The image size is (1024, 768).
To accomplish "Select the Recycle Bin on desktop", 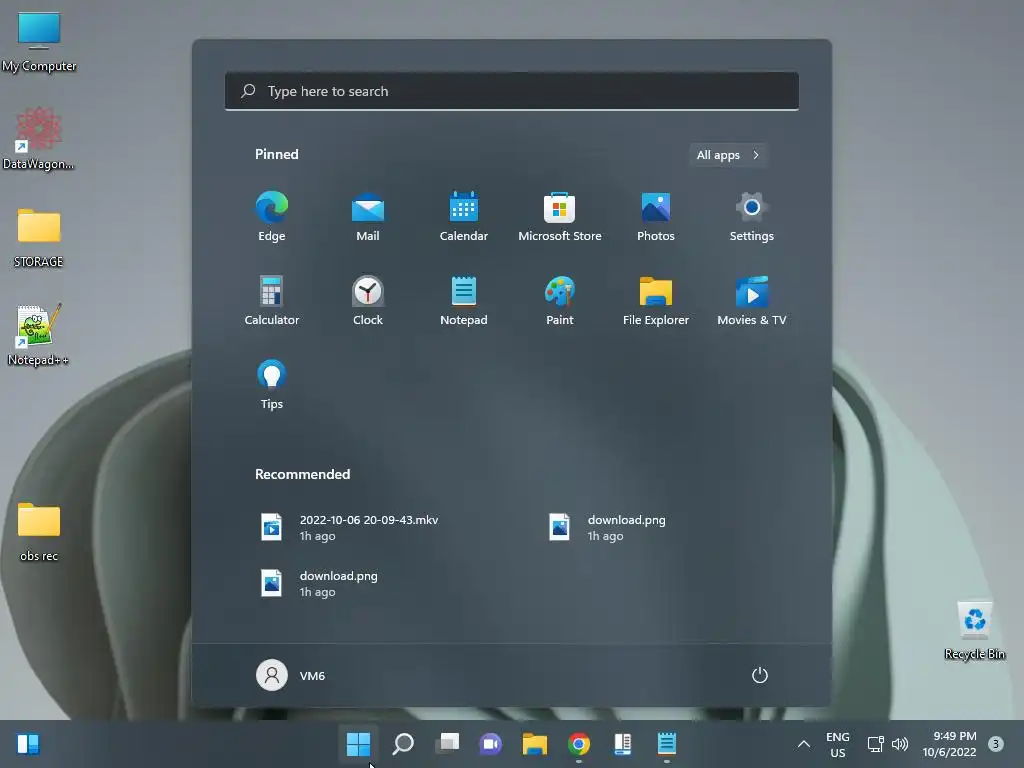I will 974,630.
